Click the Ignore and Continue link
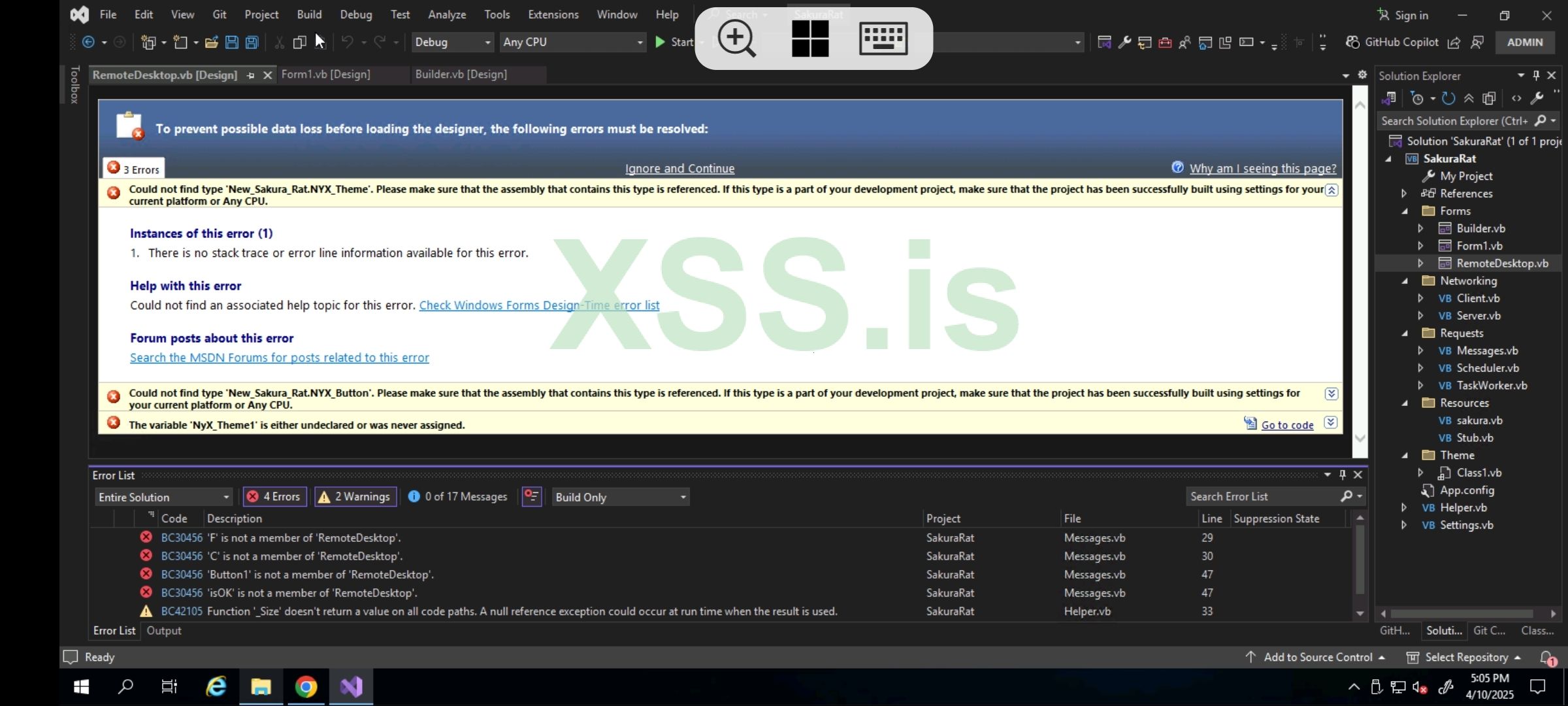 (679, 168)
